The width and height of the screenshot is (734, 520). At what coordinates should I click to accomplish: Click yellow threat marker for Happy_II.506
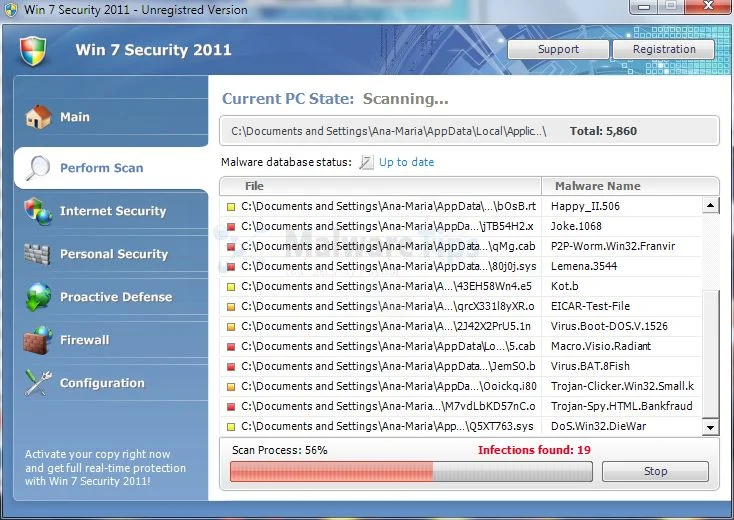pyautogui.click(x=231, y=206)
